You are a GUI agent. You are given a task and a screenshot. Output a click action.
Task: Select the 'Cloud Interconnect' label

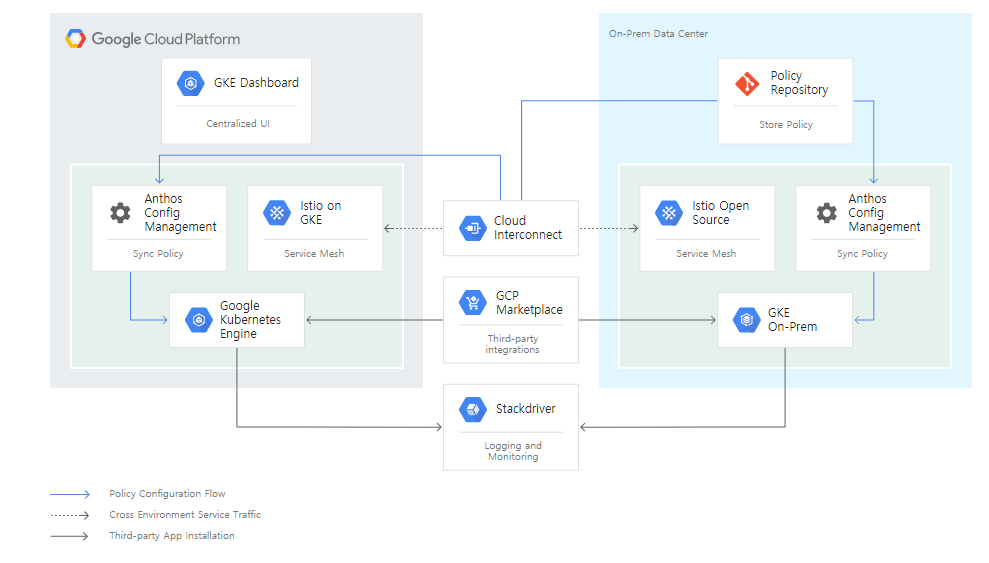pyautogui.click(x=528, y=228)
